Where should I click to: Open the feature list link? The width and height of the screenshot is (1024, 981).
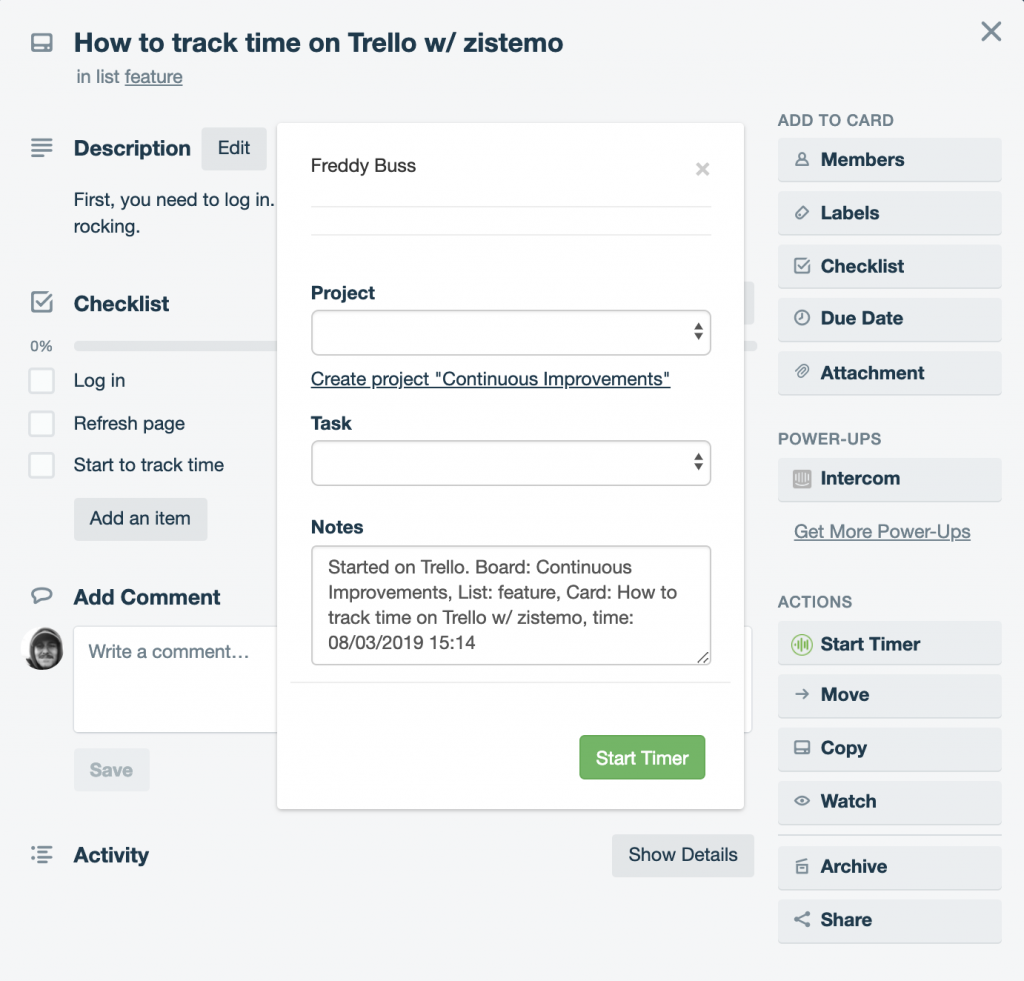click(x=153, y=76)
